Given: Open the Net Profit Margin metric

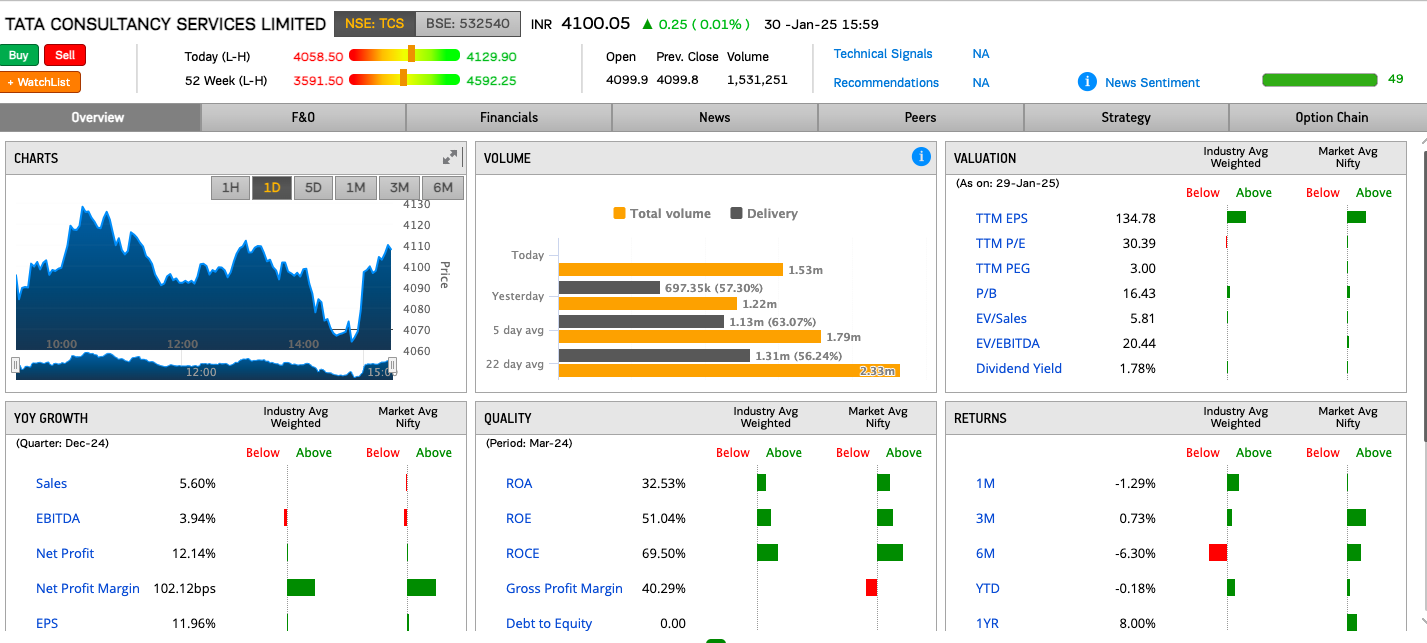Looking at the screenshot, I should pos(88,588).
